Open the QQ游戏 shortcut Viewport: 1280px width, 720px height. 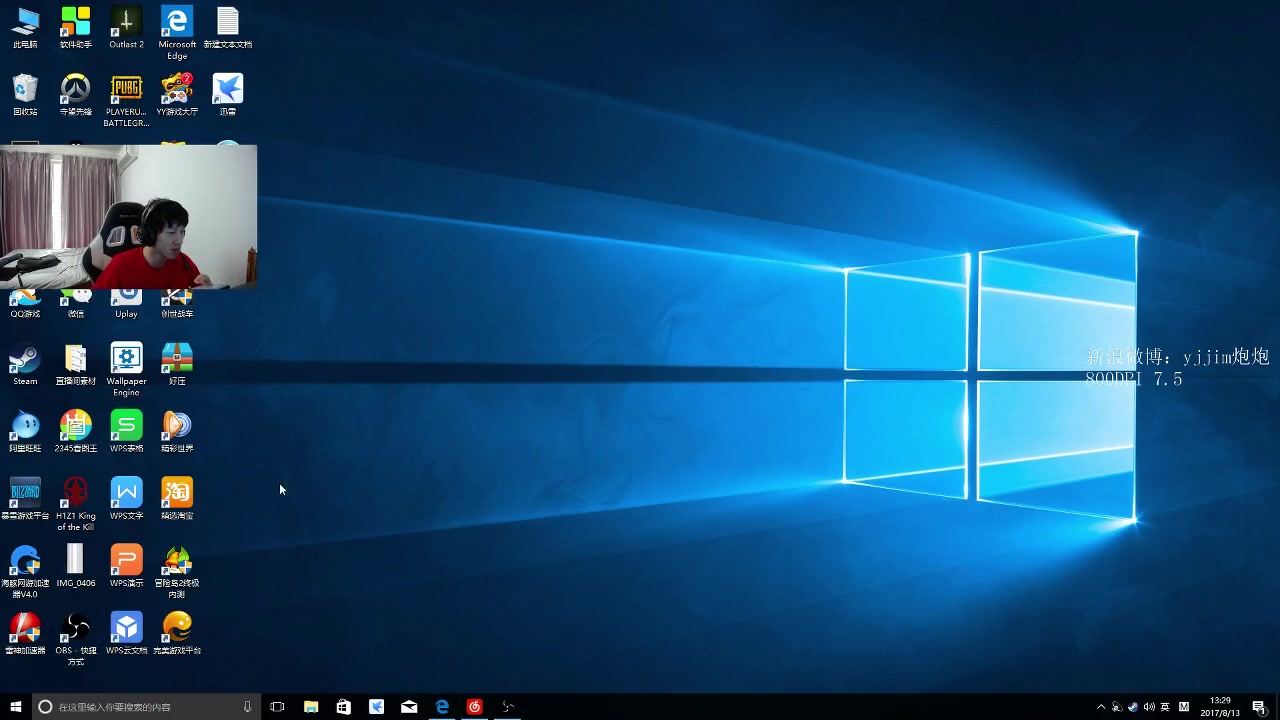pos(25,304)
